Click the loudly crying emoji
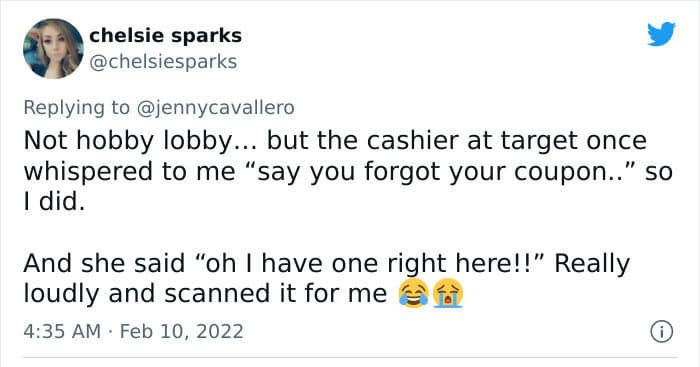The image size is (700, 367). coord(448,294)
